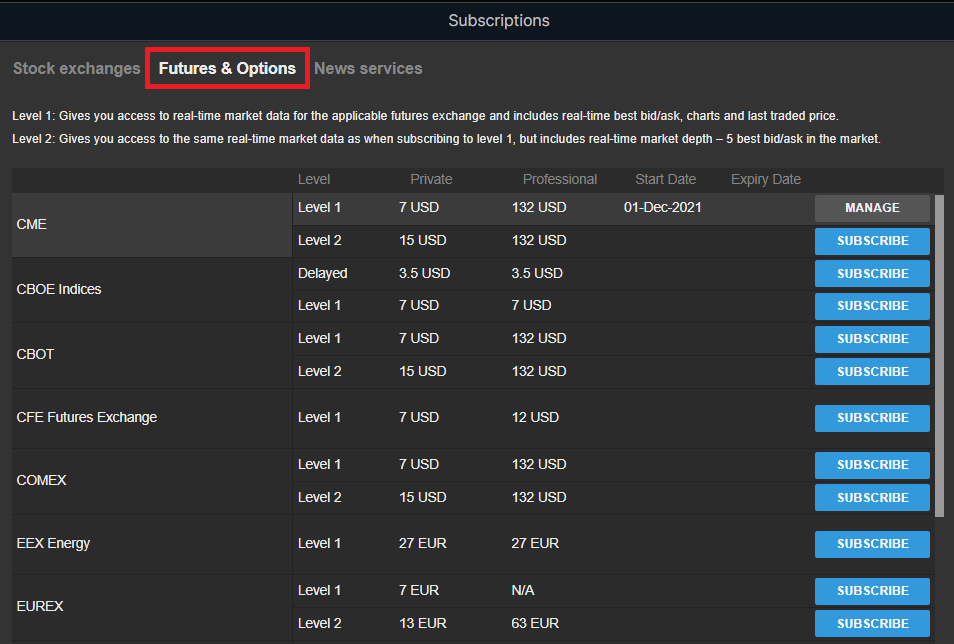
Task: Subscribe to EEX Energy Level 1
Action: coord(872,544)
